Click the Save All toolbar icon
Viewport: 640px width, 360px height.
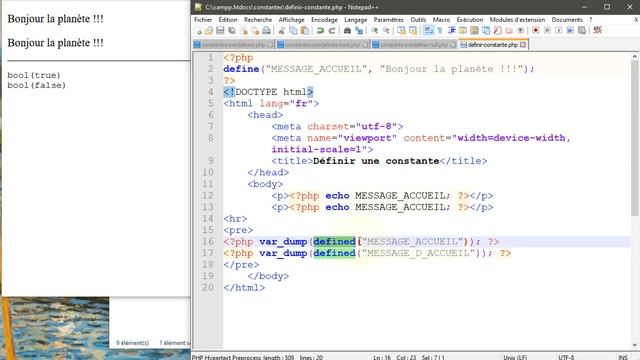(231, 31)
